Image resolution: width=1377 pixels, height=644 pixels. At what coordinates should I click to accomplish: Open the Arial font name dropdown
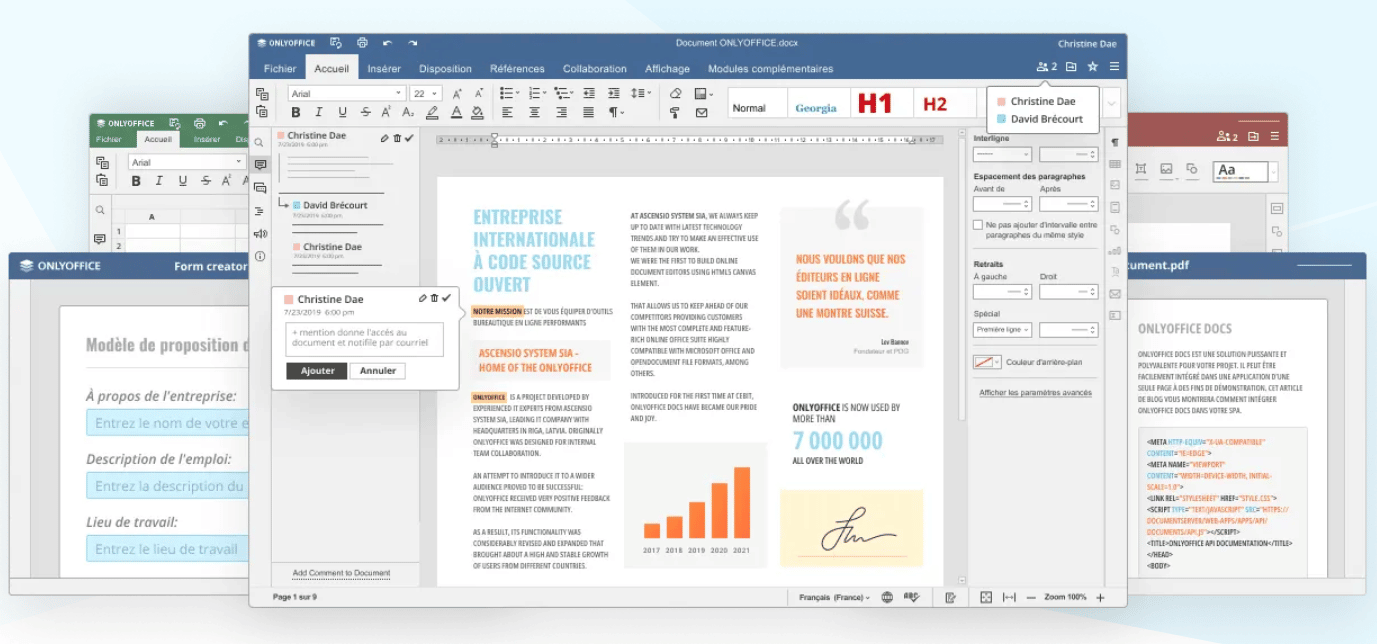tap(346, 93)
